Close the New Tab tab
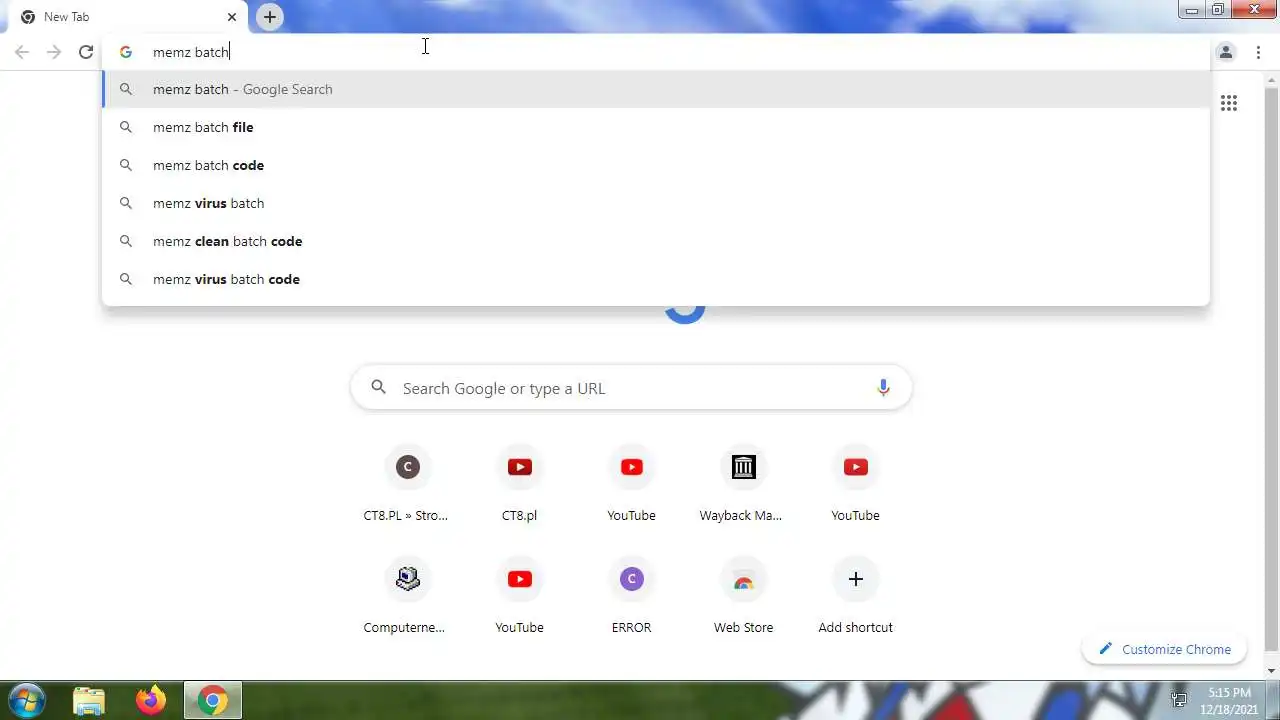Viewport: 1280px width, 720px height. click(232, 17)
